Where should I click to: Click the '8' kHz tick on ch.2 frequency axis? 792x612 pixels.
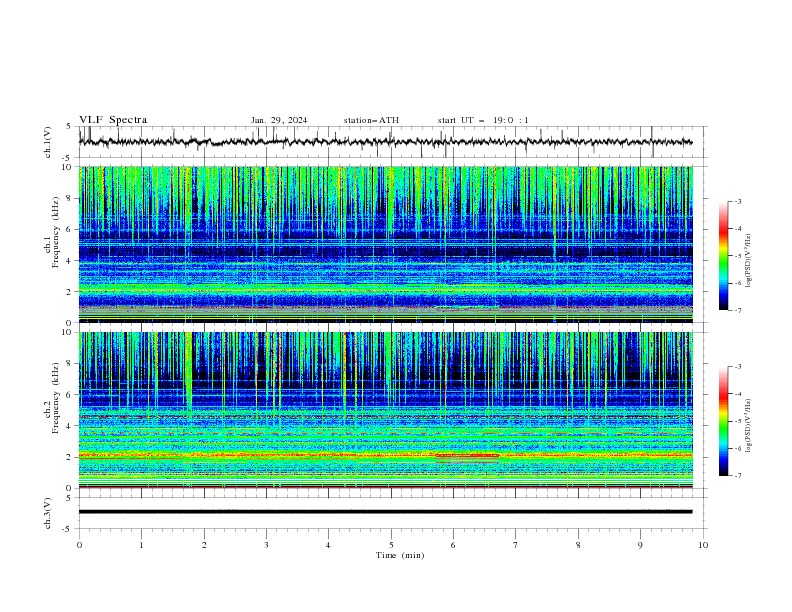click(x=71, y=364)
